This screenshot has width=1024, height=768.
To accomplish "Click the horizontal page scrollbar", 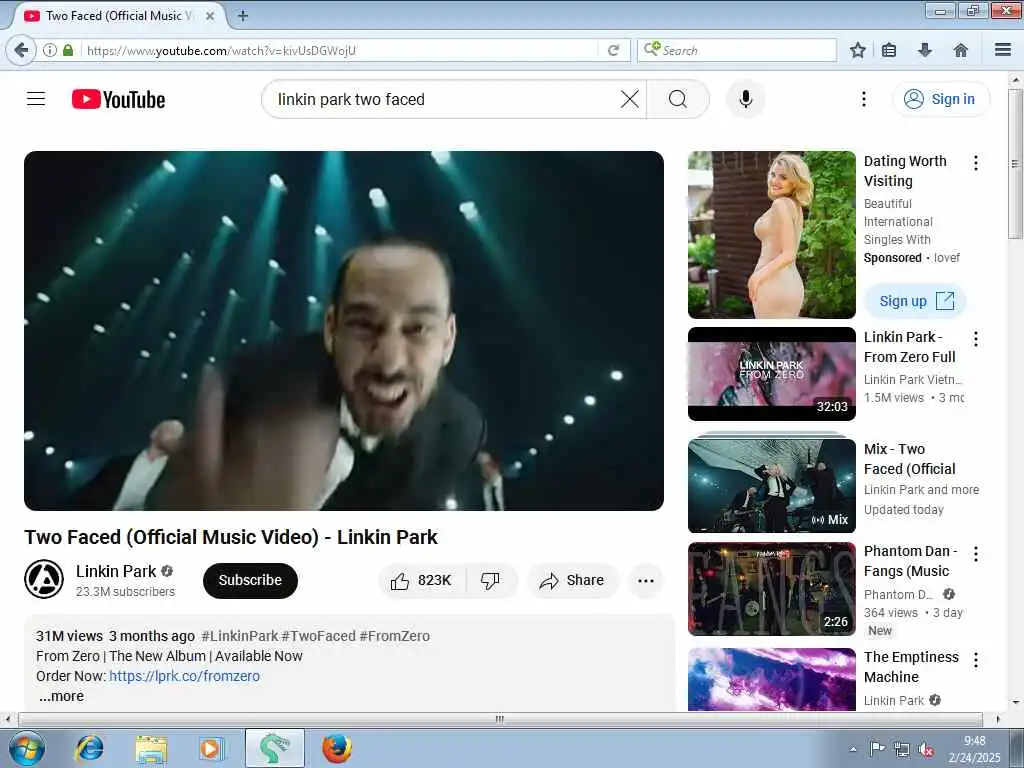I will [x=500, y=719].
